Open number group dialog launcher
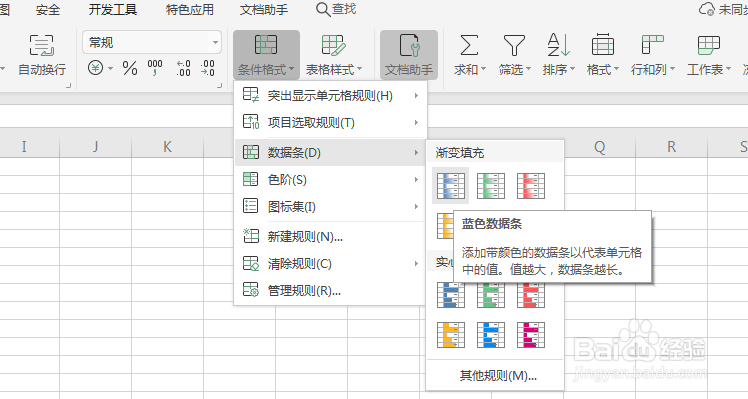This screenshot has height=399, width=748. 219,86
